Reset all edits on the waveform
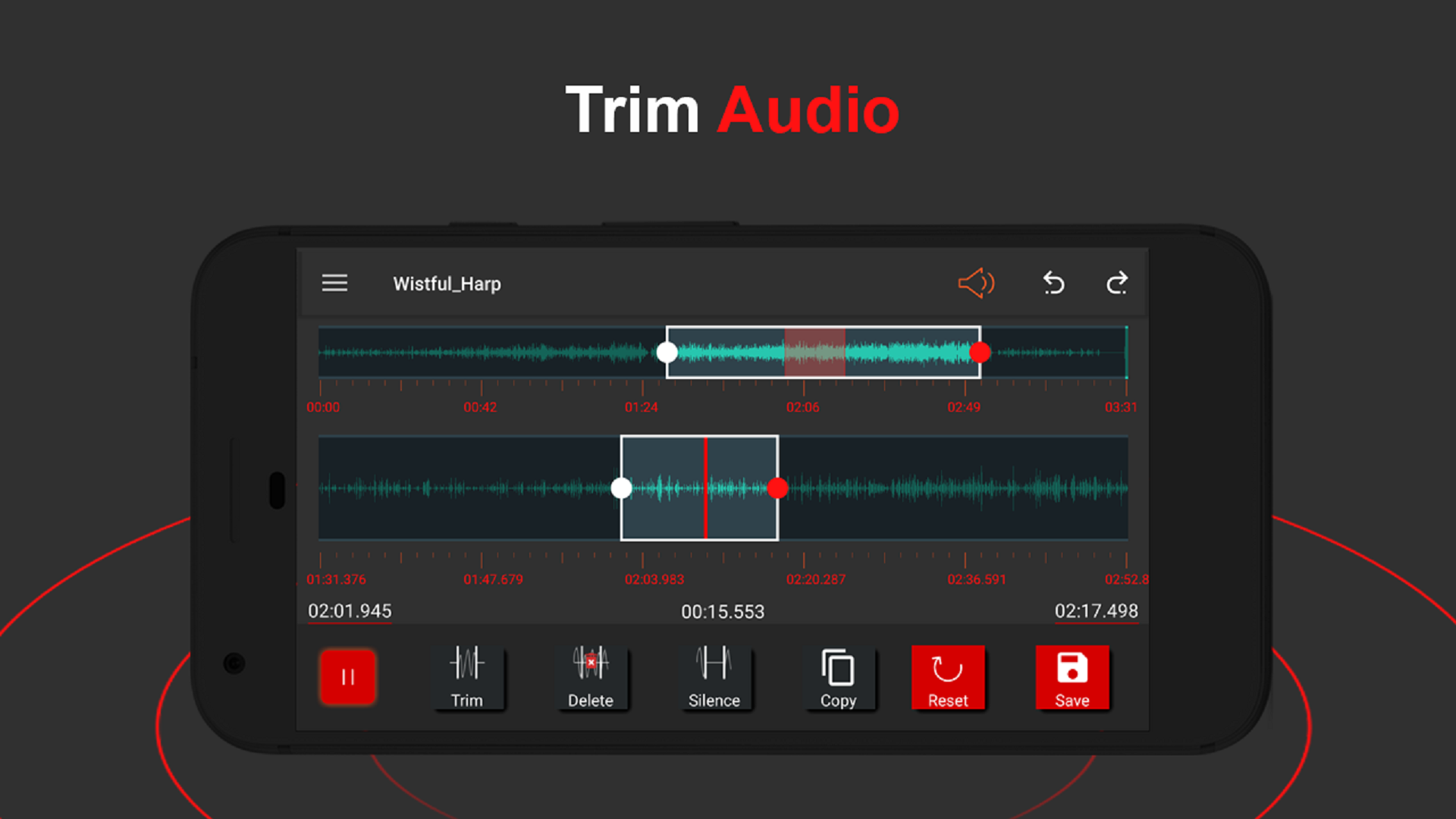This screenshot has height=819, width=1456. pyautogui.click(x=948, y=677)
